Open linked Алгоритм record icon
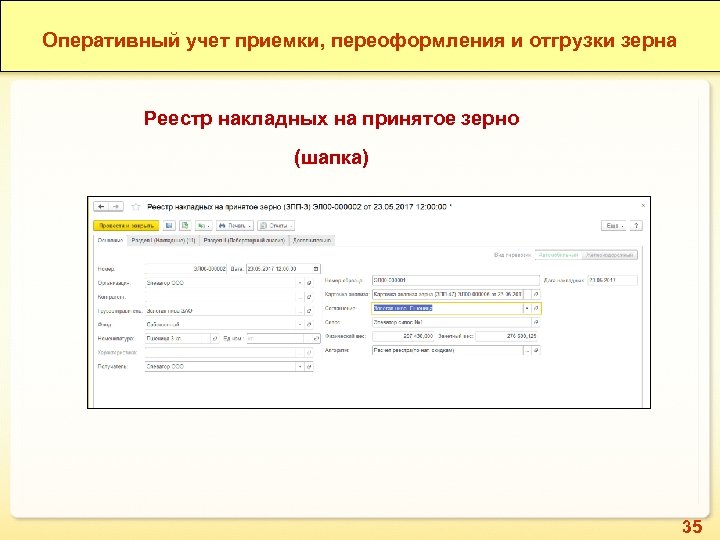The width and height of the screenshot is (720, 540). pos(536,350)
